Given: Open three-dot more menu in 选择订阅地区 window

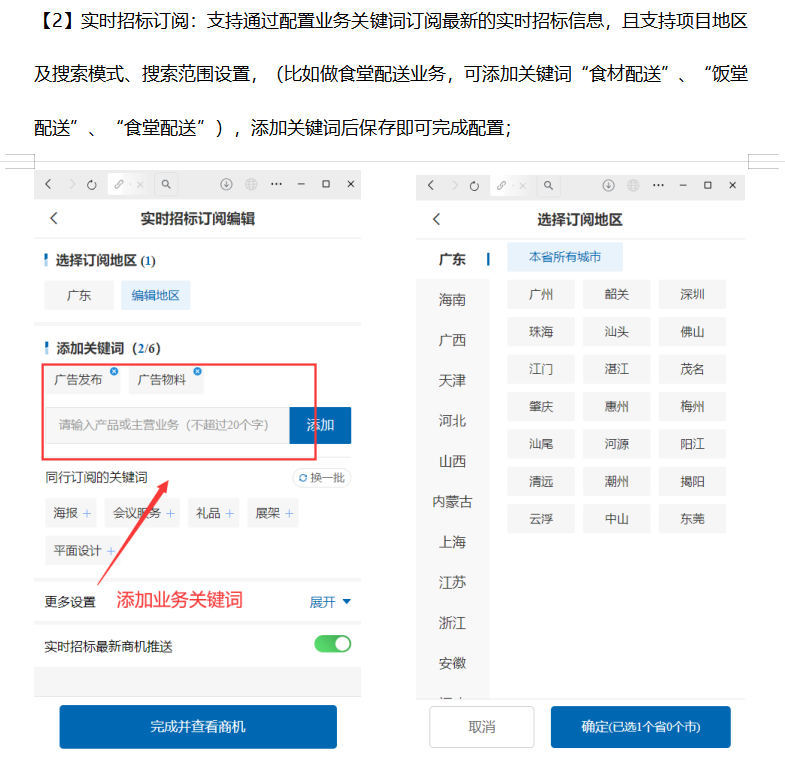Looking at the screenshot, I should point(659,185).
